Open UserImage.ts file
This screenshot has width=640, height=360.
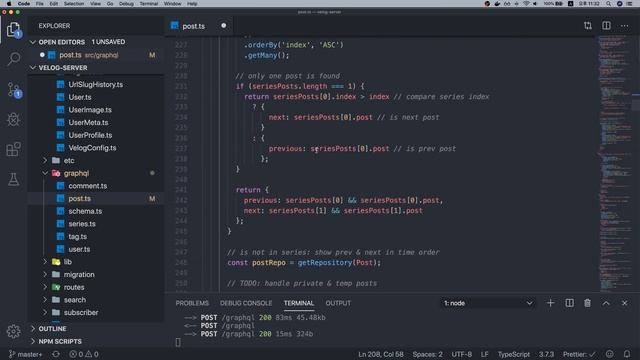[x=90, y=110]
